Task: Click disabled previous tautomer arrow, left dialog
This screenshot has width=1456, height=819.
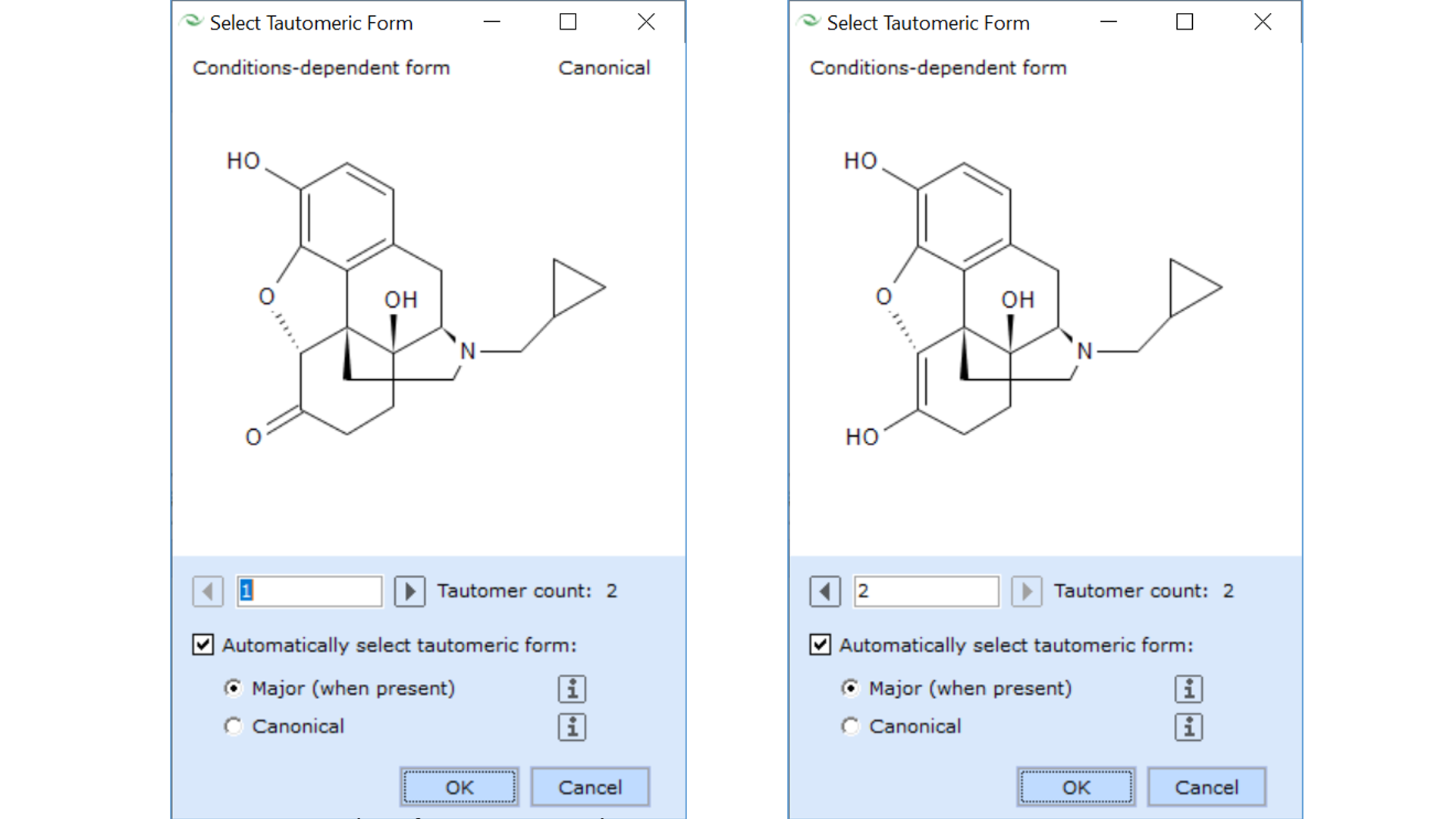Action: click(x=208, y=591)
